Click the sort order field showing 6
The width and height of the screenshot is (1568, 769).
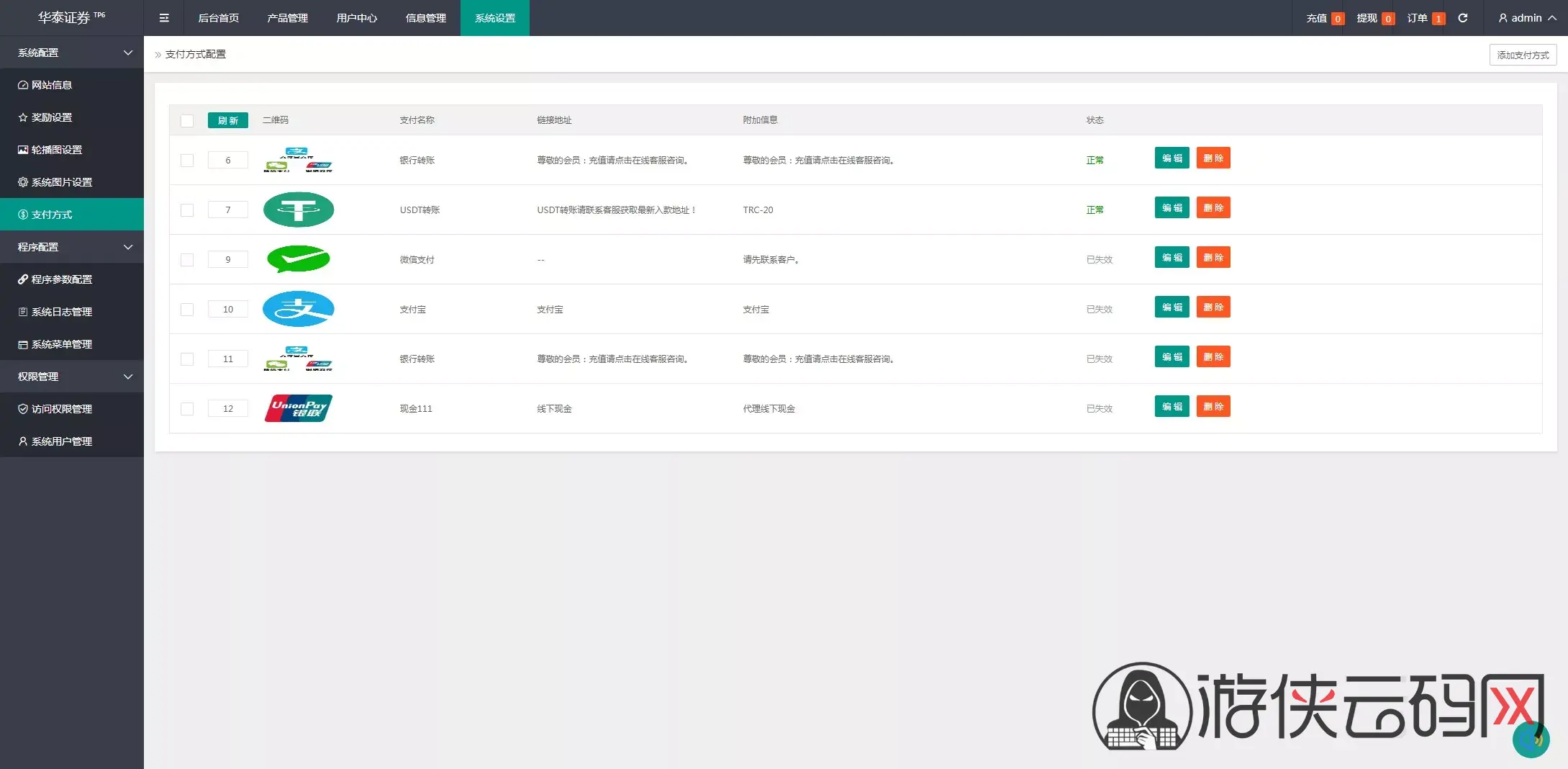pyautogui.click(x=228, y=160)
